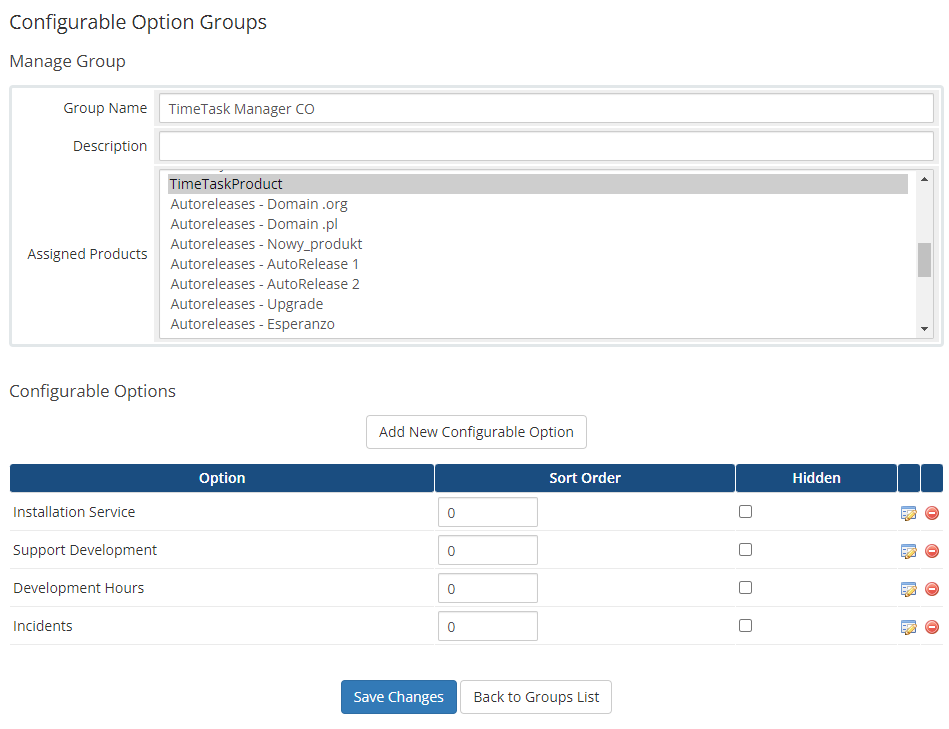Viewport: 949px width, 729px height.
Task: Toggle Hidden checkbox for Incidents
Action: 746,626
